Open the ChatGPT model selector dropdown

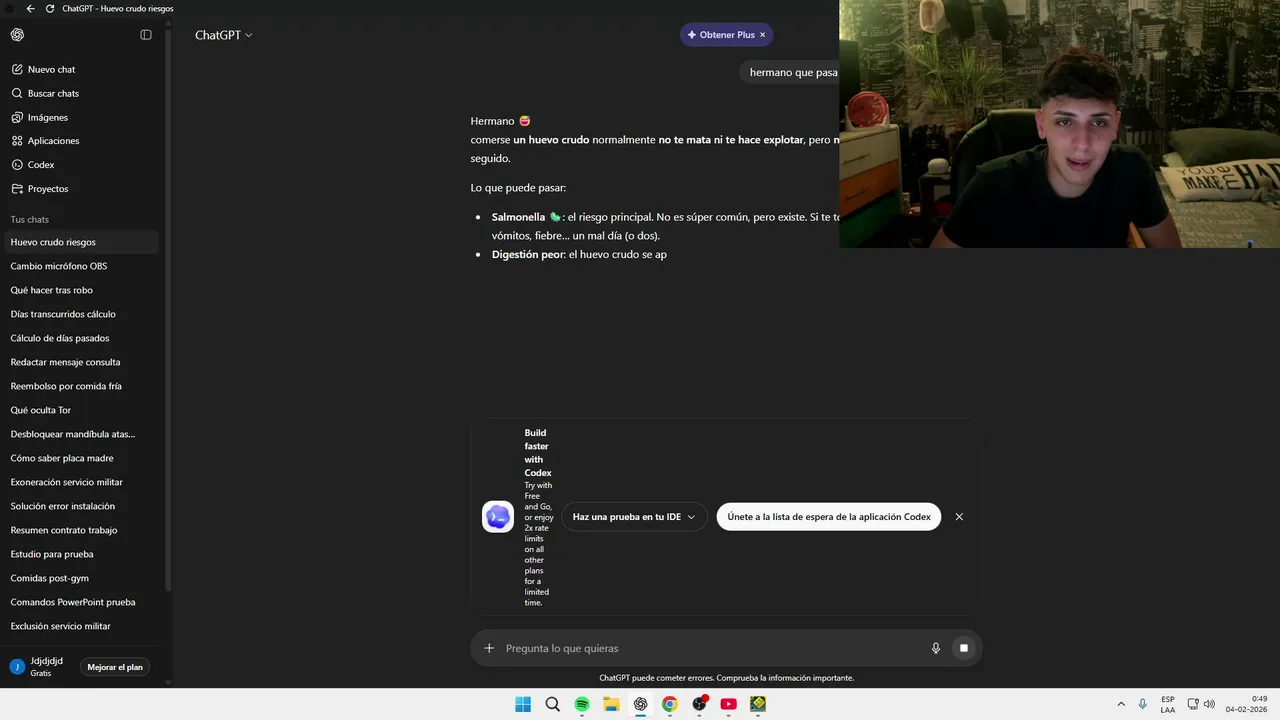(223, 35)
